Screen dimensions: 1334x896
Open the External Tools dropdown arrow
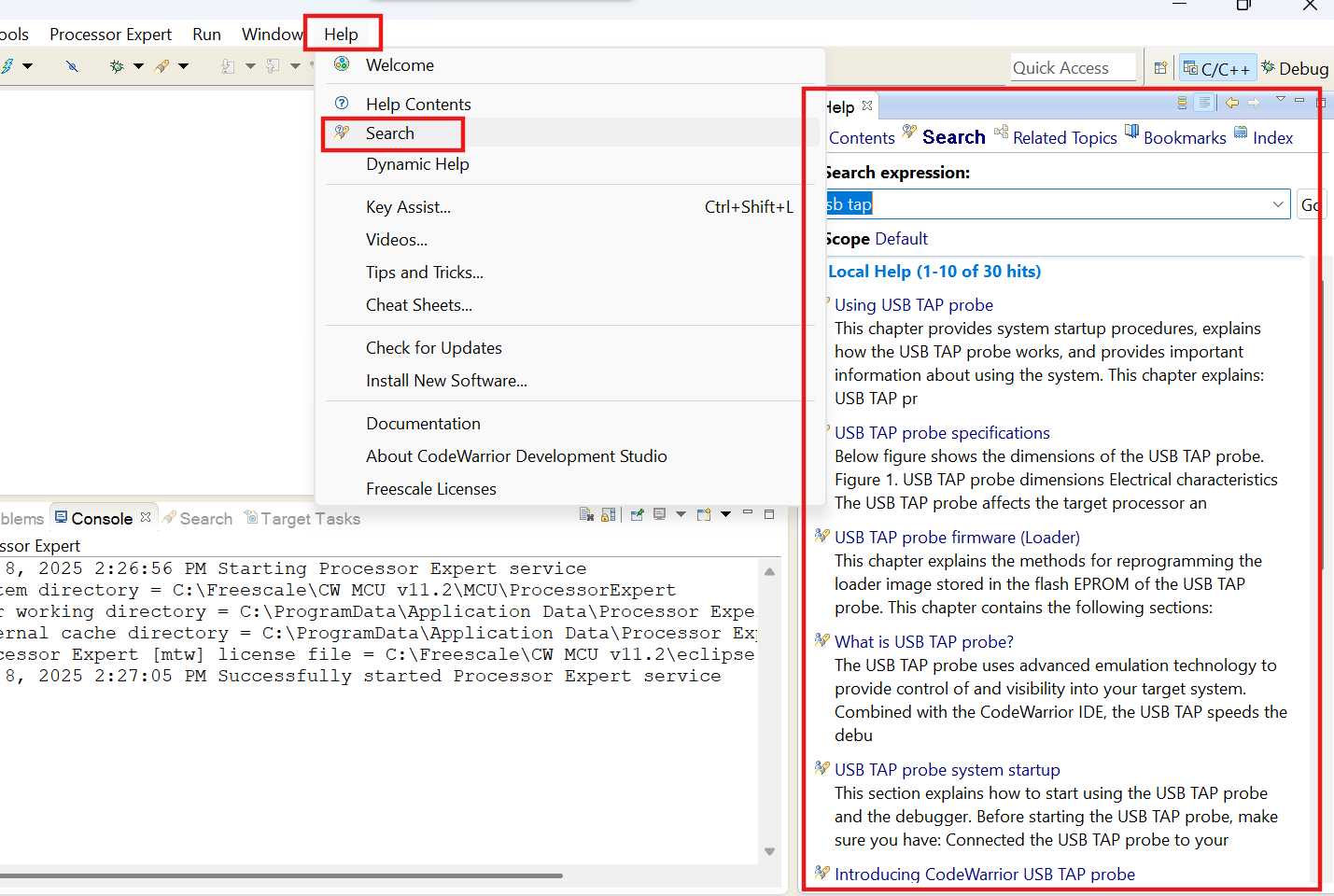183,66
